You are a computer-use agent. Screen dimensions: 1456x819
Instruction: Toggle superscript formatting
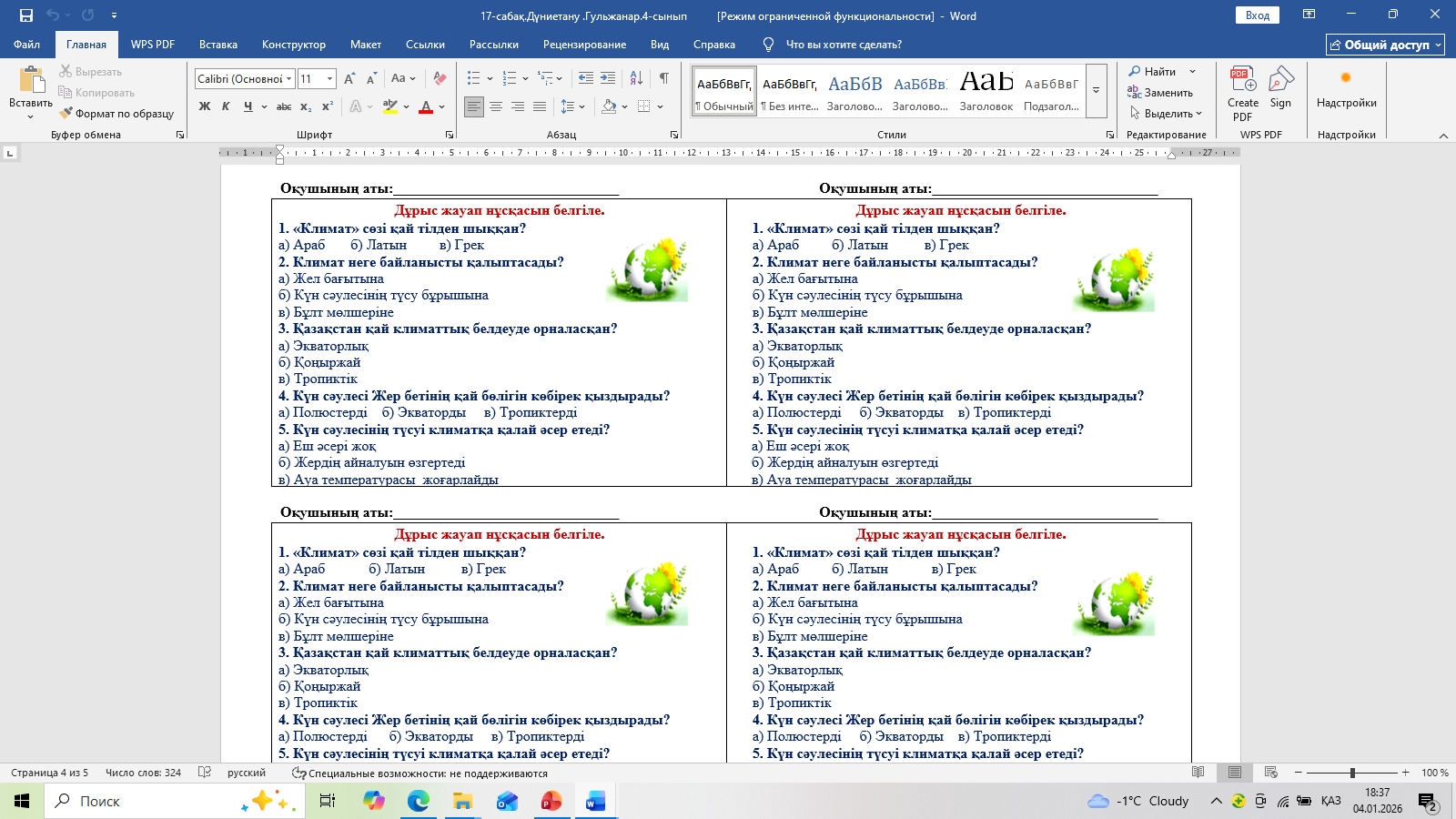pyautogui.click(x=328, y=106)
